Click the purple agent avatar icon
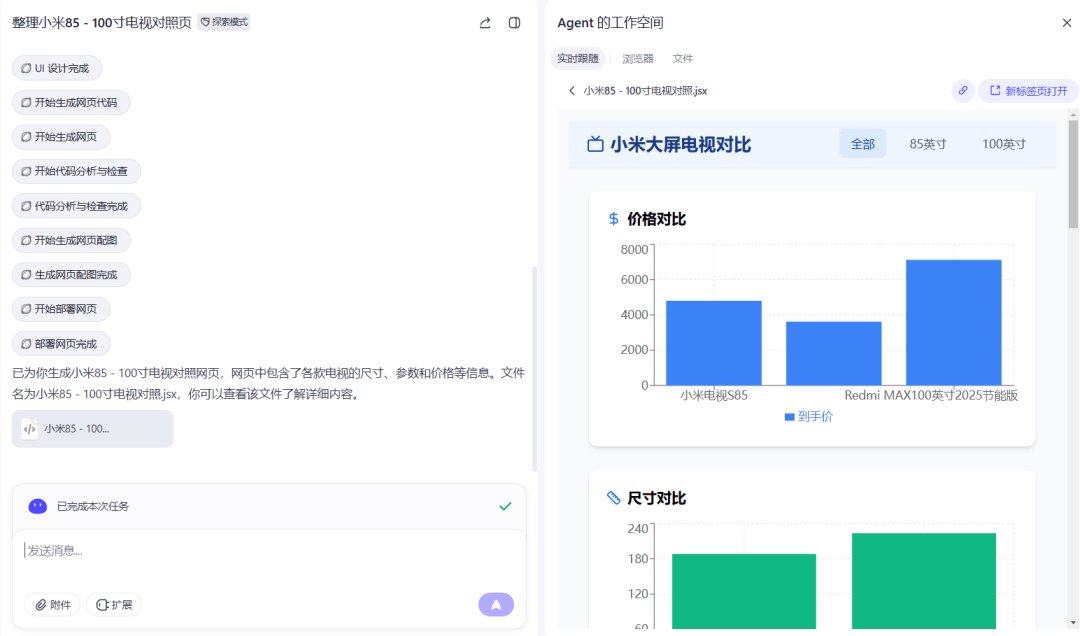The image size is (1080, 636). (37, 506)
